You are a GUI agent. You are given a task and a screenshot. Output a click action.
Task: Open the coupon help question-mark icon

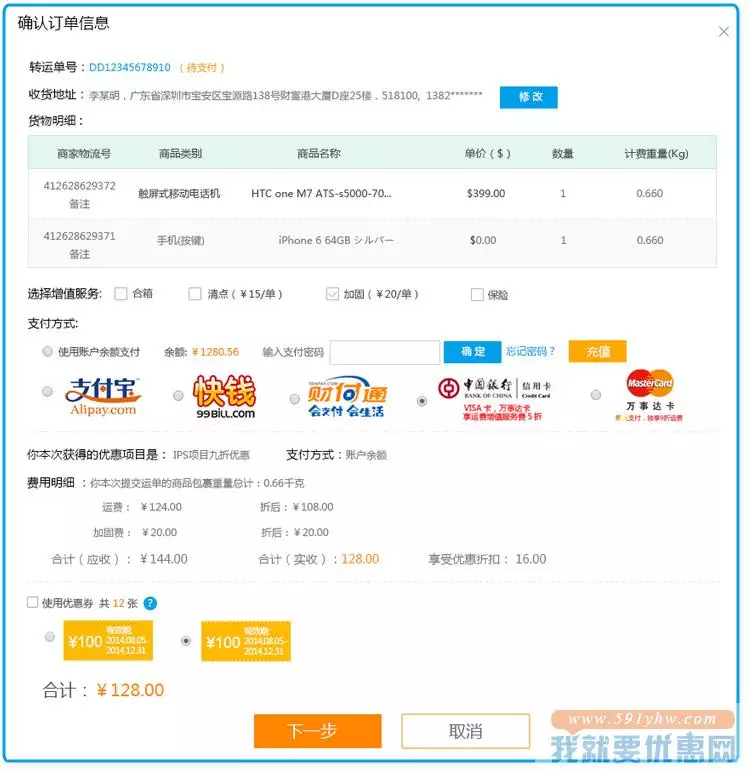tap(150, 603)
